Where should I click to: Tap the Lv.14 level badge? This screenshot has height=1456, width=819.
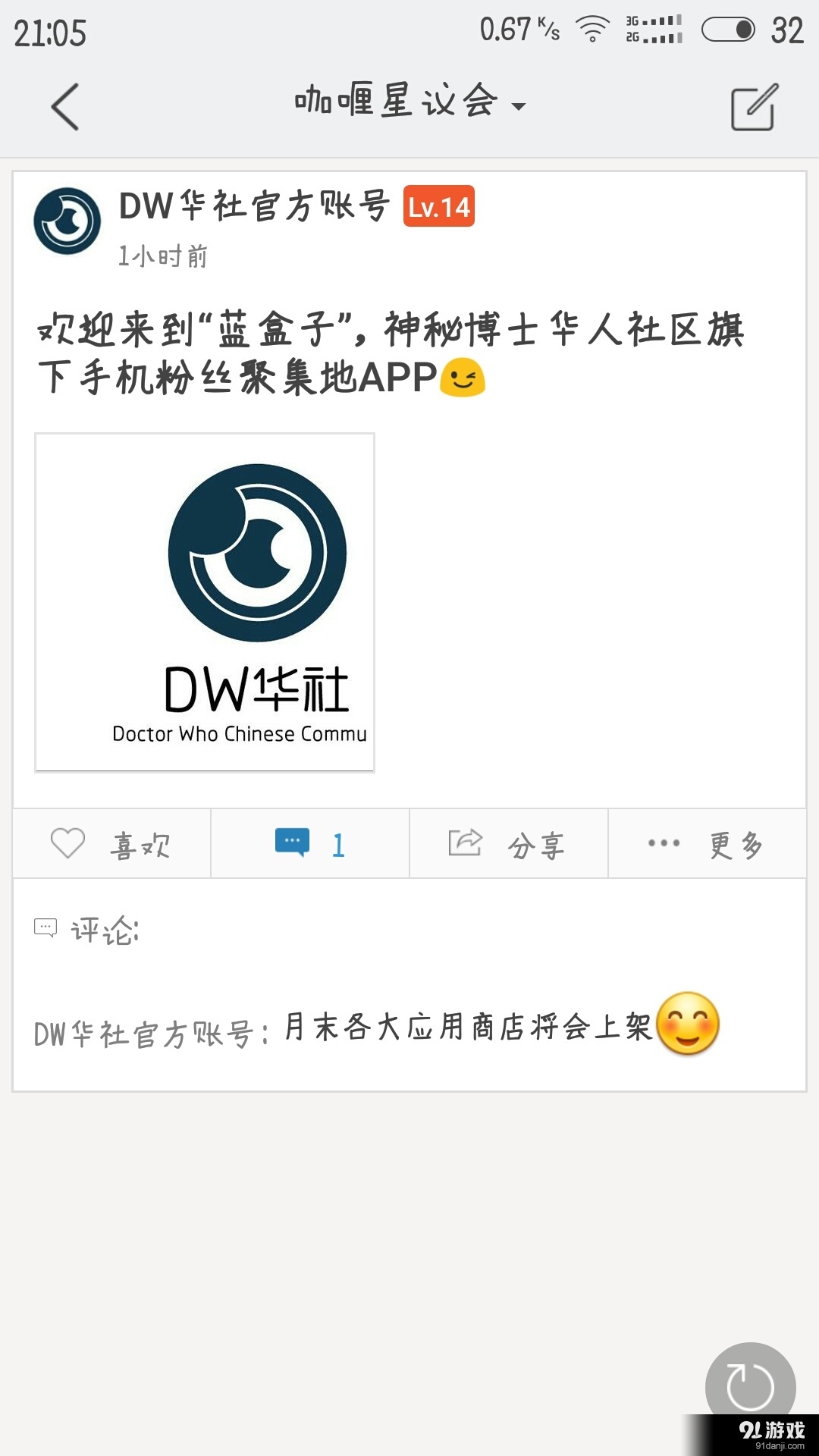[x=438, y=206]
